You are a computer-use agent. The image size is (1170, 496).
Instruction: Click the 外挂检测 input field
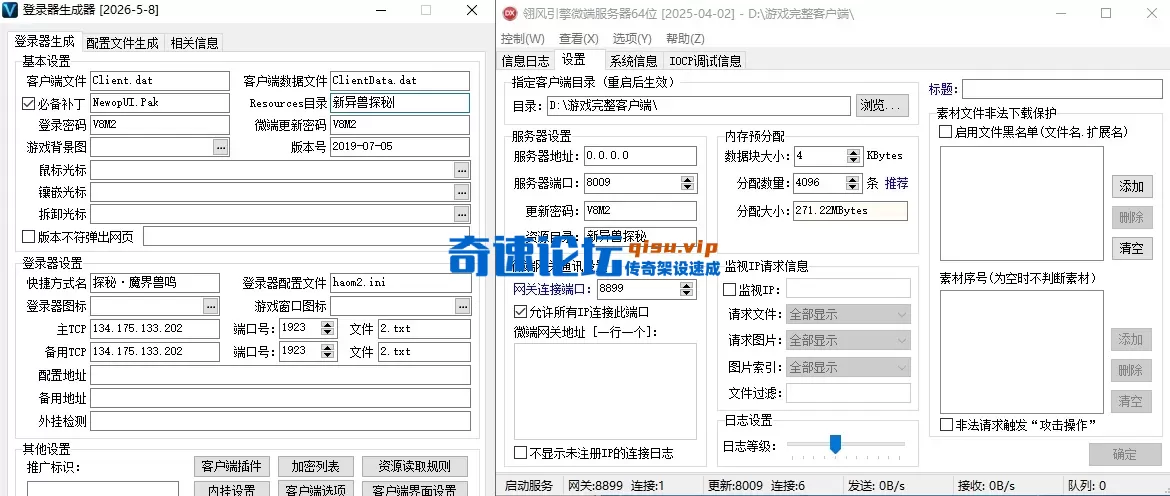(x=281, y=421)
